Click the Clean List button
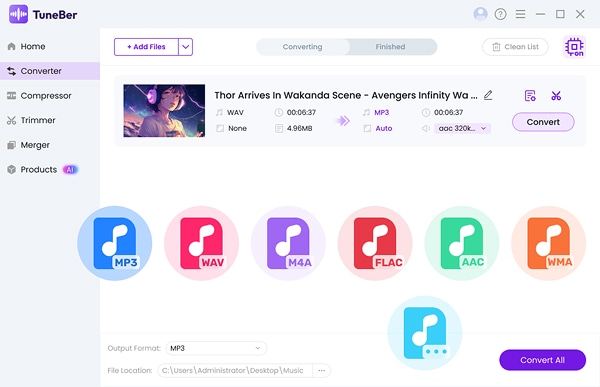This screenshot has width=600, height=387. click(x=515, y=47)
